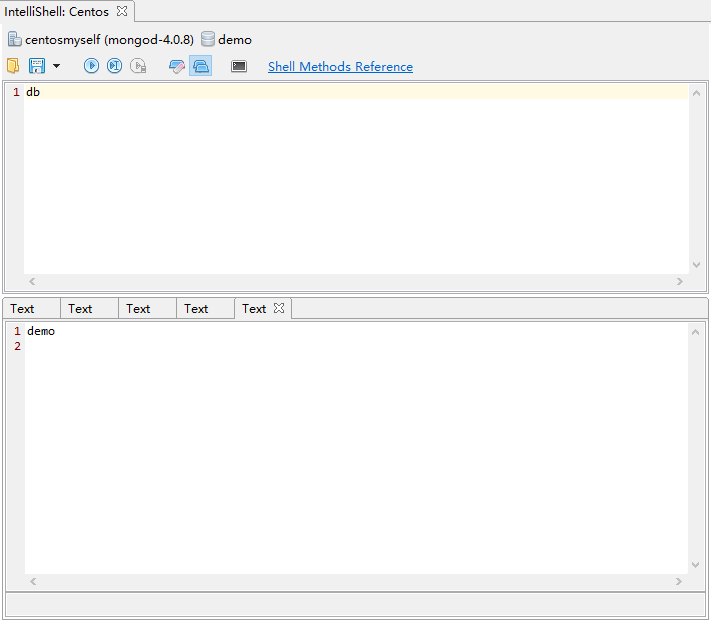Image resolution: width=711 pixels, height=622 pixels.
Task: Clear result tabs using the eraser icon
Action: point(176,66)
